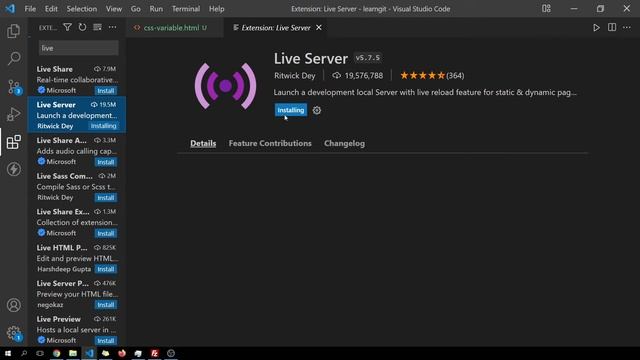Select Live Sass Compiler list entry

coord(77,186)
